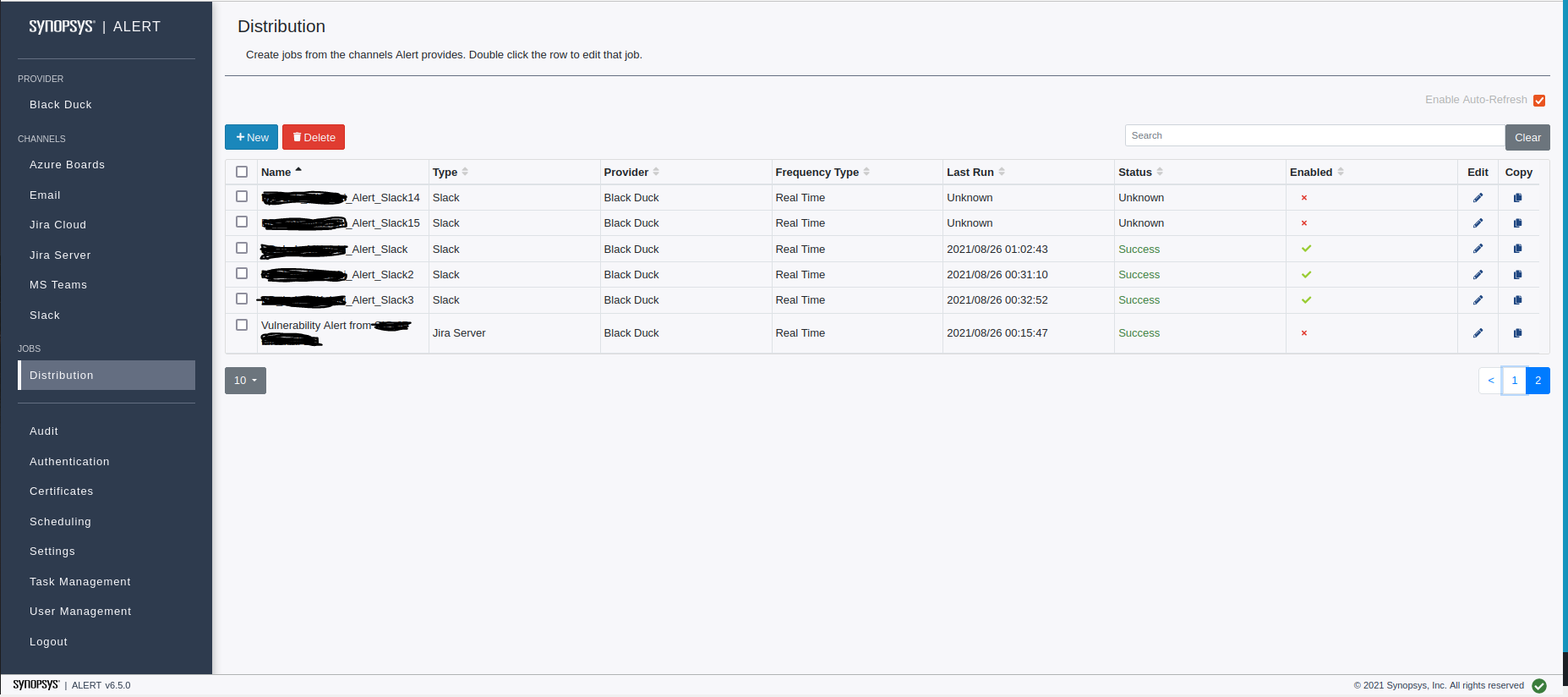The height and width of the screenshot is (697, 1568).
Task: Open User Management from sidebar
Action: pos(80,612)
